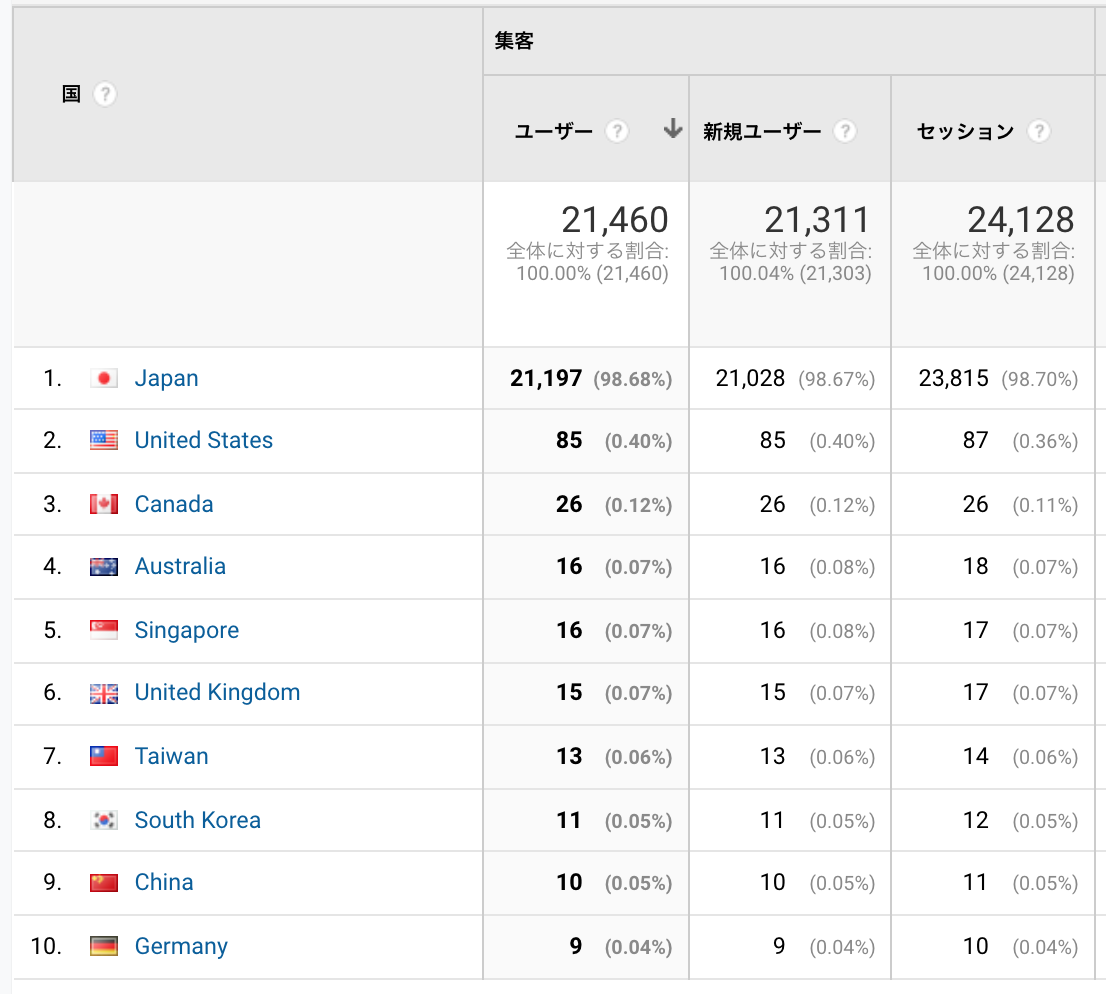Open the United States country link
1106x994 pixels.
204,440
